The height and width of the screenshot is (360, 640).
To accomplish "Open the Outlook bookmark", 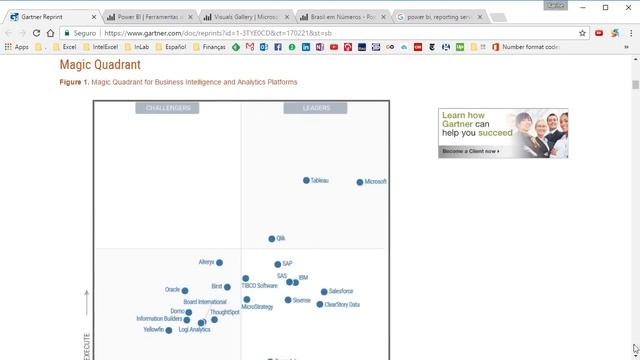I will [264, 47].
